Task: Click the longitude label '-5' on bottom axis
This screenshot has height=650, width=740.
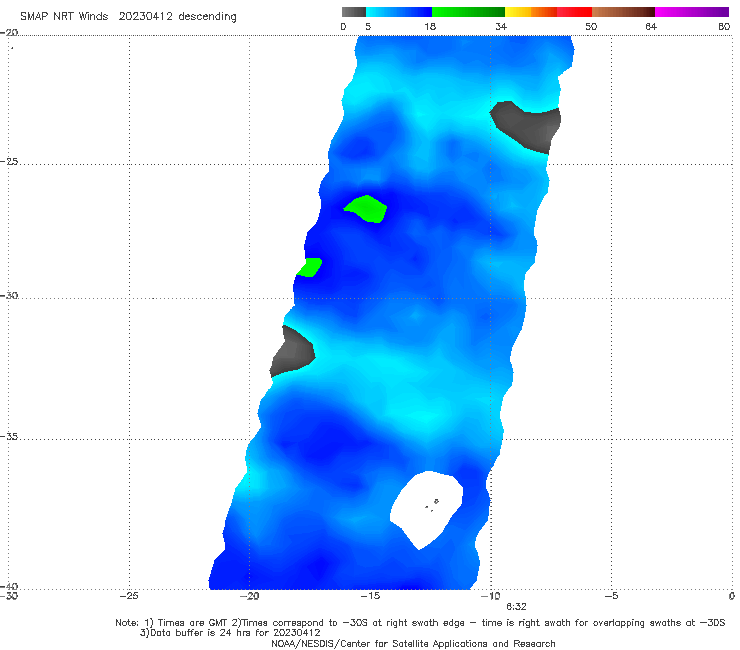Action: click(x=611, y=596)
